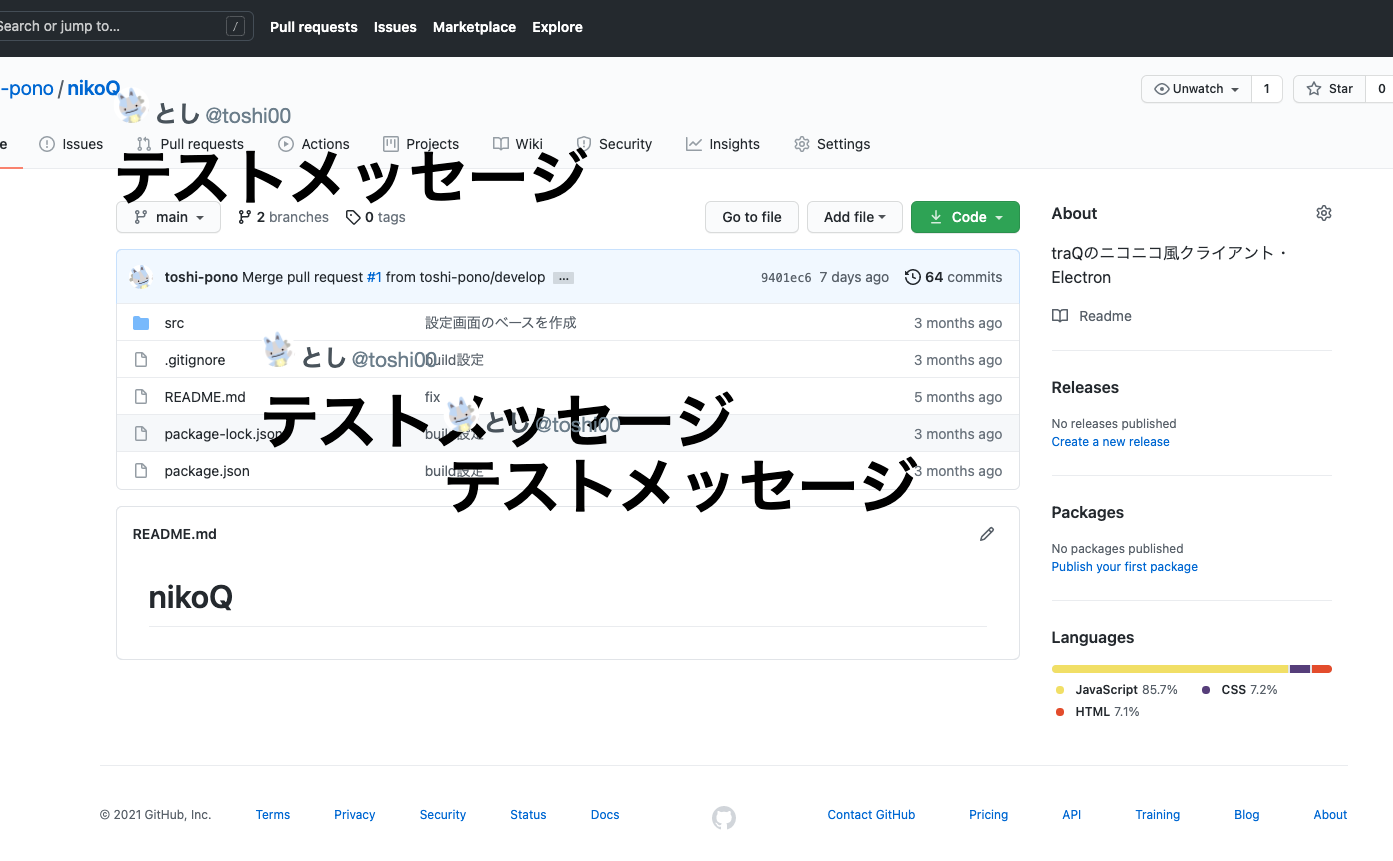
Task: View commit history via the clock icon
Action: click(912, 277)
